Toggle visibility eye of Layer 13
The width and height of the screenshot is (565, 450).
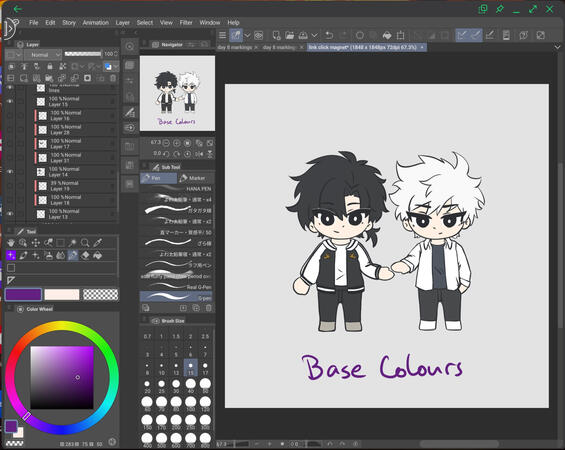(x=10, y=214)
